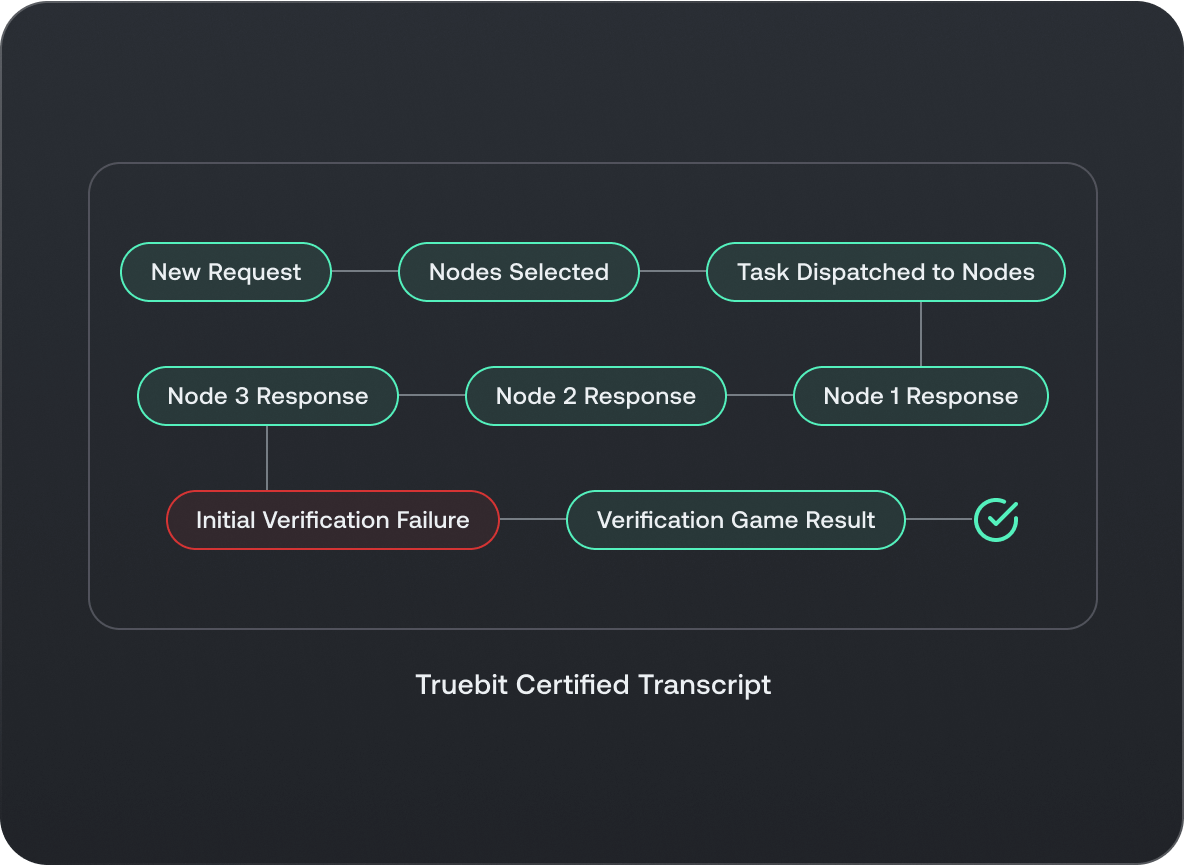Click the connector between Node 2 and Node 3 Response
This screenshot has width=1184, height=865.
432,396
